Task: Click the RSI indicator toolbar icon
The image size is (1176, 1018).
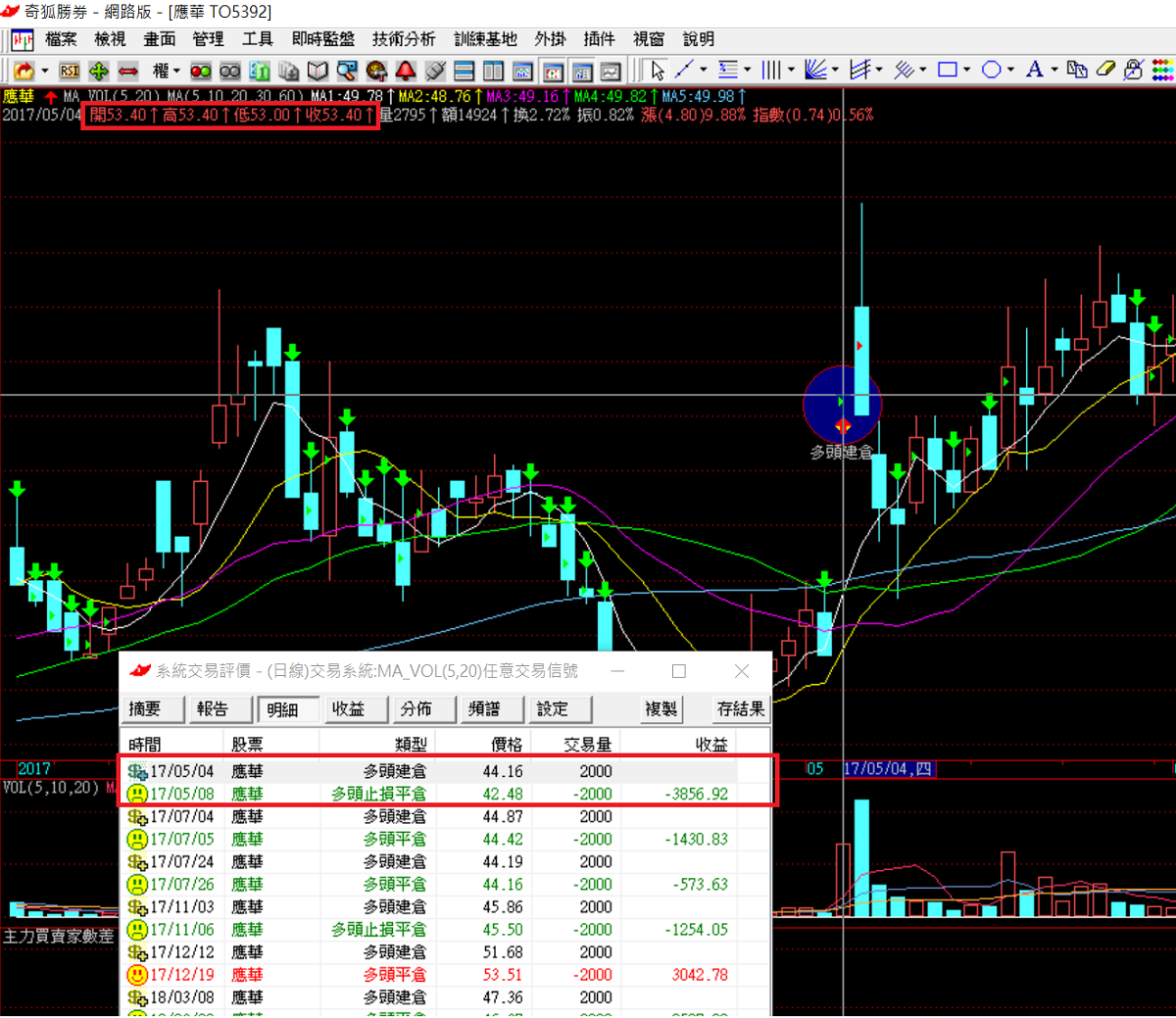Action: 69,71
